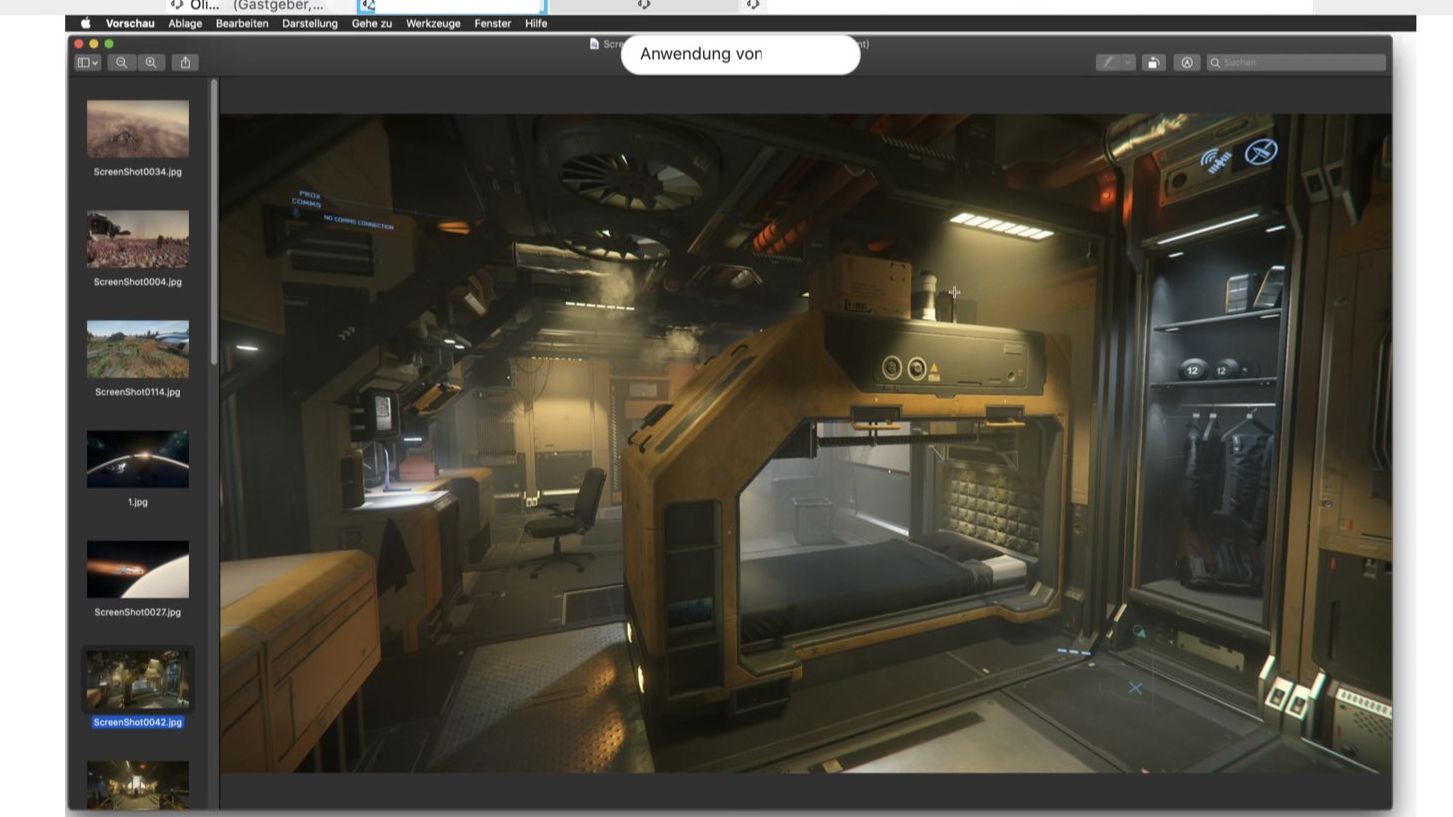Select the ScreenShot0027.jpg thumbnail
The width and height of the screenshot is (1453, 817).
click(x=138, y=569)
